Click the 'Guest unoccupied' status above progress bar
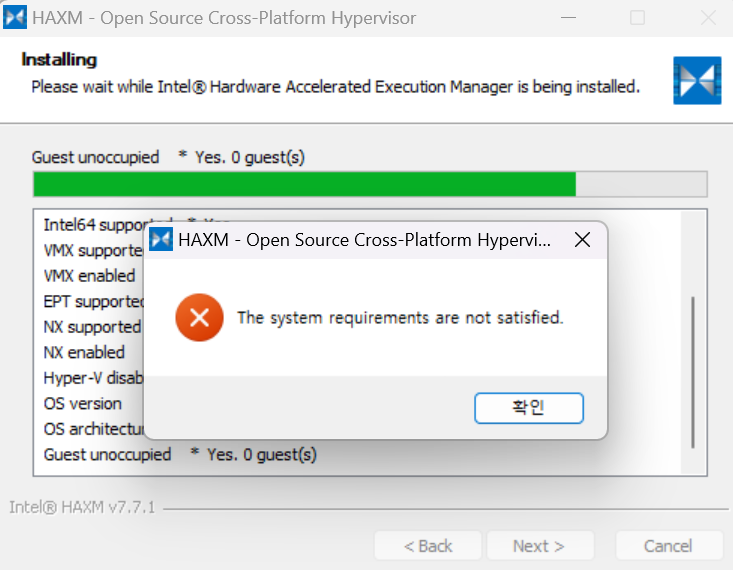 pos(168,157)
